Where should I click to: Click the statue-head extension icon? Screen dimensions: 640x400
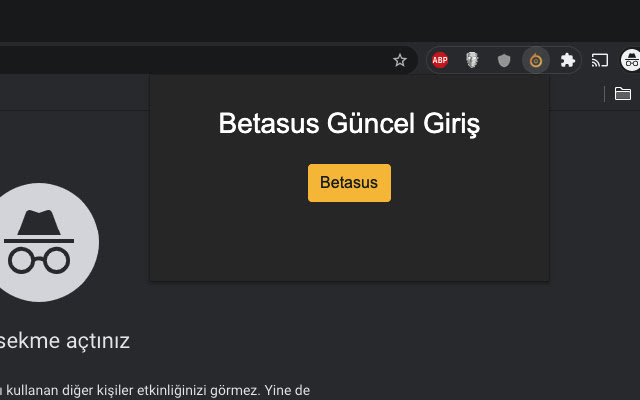(x=472, y=60)
